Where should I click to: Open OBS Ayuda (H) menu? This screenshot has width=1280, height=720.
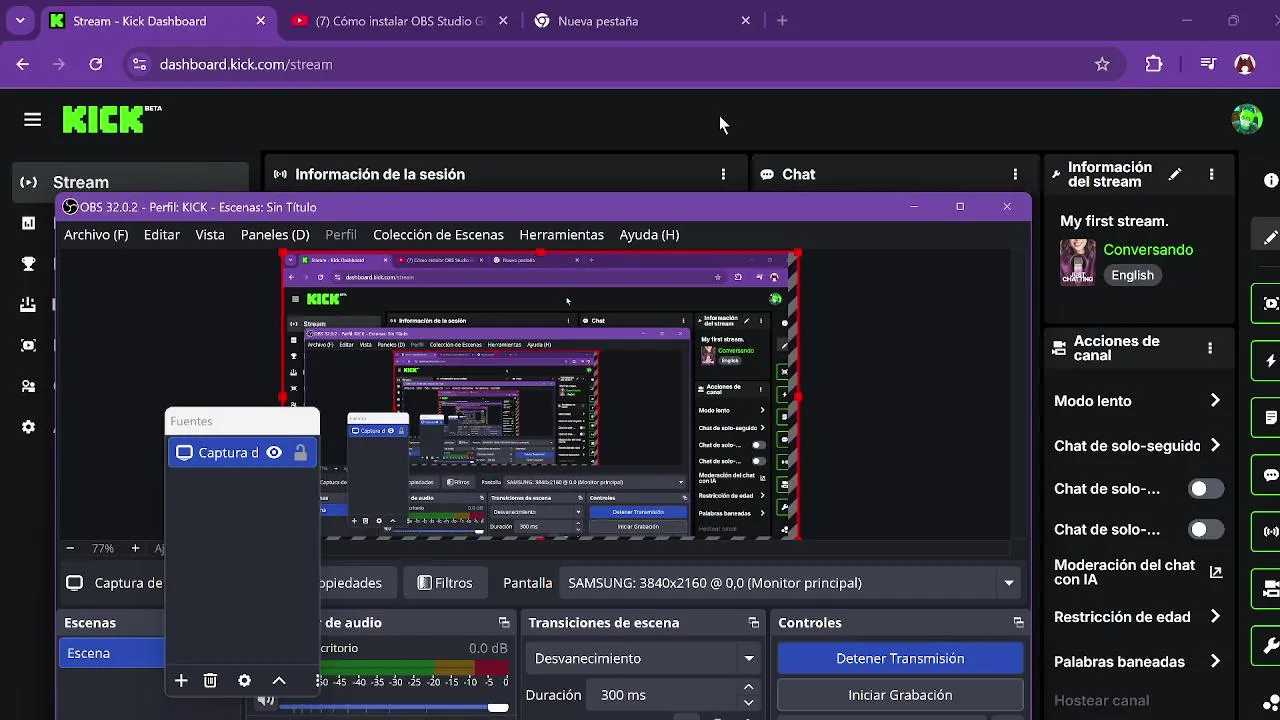pyautogui.click(x=649, y=235)
